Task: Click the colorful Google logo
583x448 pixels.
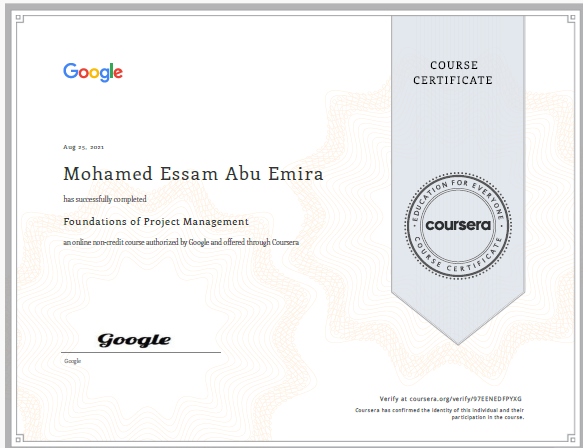Action: coord(93,72)
